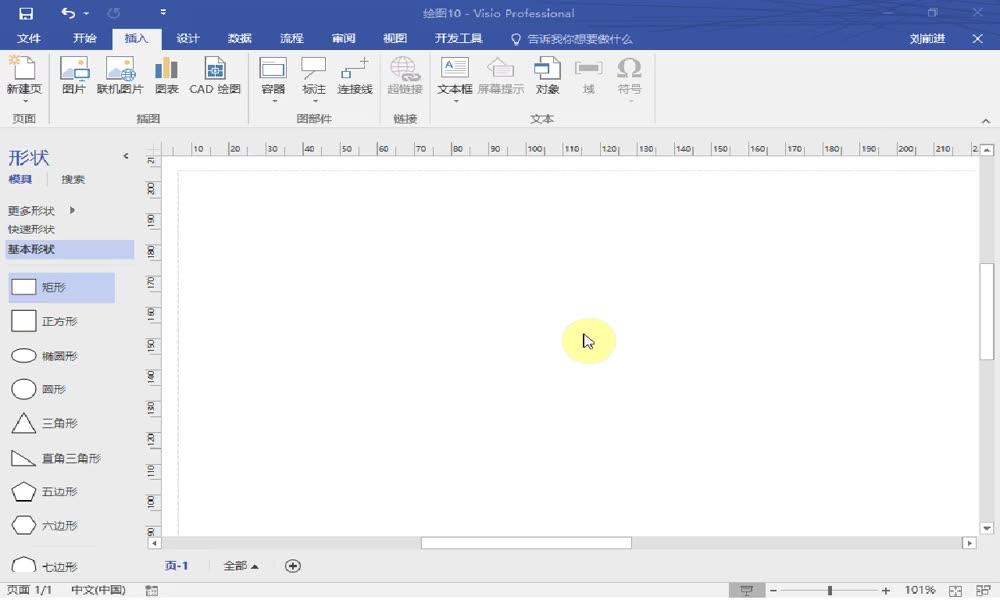The image size is (1000, 600).
Task: Open 快速形状 in the Shapes panel
Action: click(x=31, y=229)
